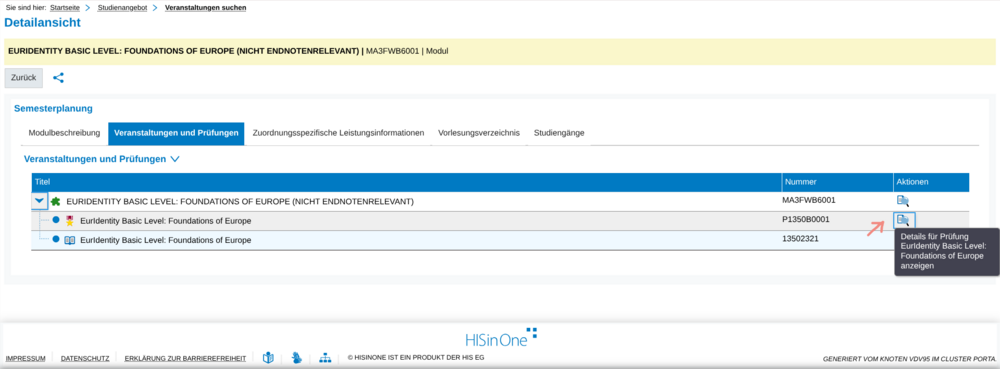Open the Studiengänge tab
1000x369 pixels.
[559, 133]
